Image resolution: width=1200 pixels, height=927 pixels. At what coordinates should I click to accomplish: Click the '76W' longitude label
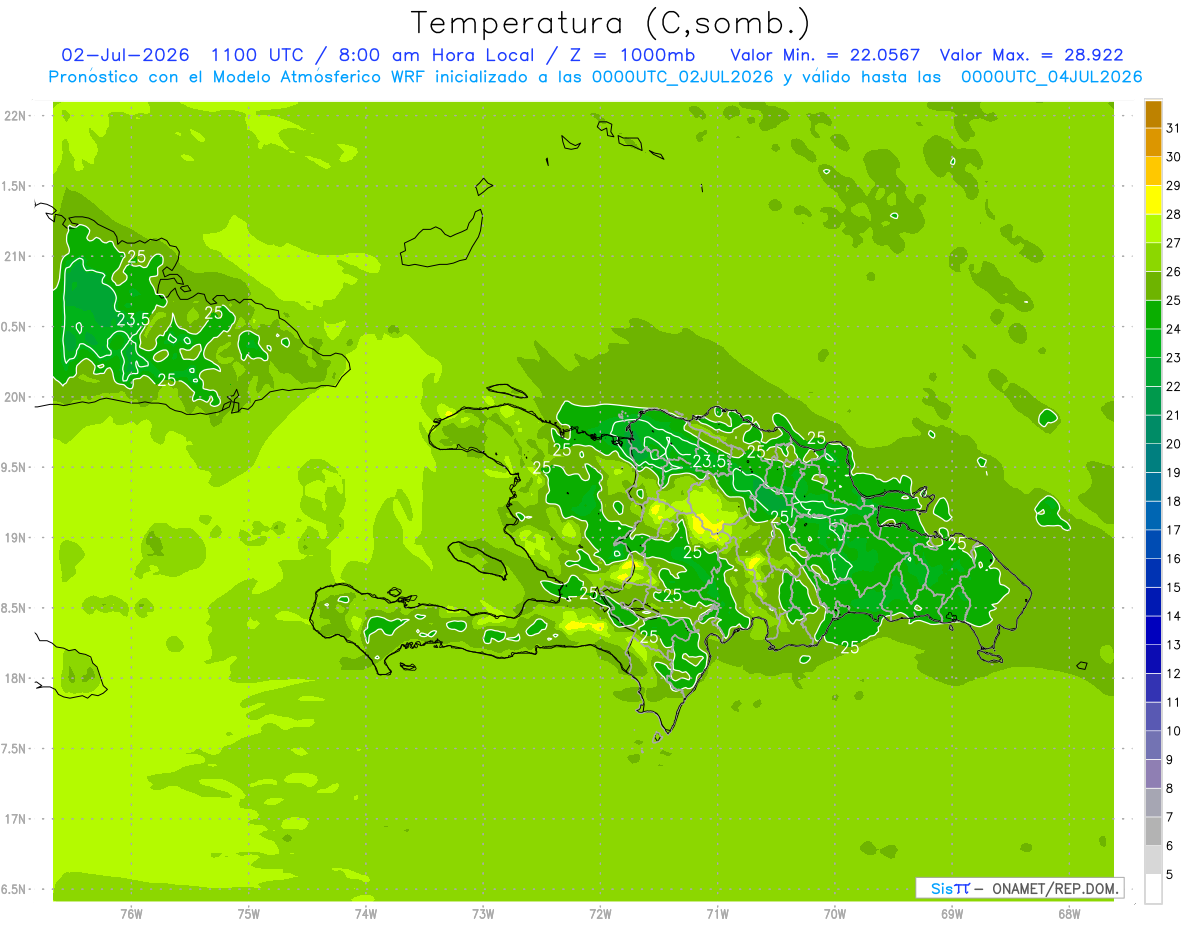point(131,913)
